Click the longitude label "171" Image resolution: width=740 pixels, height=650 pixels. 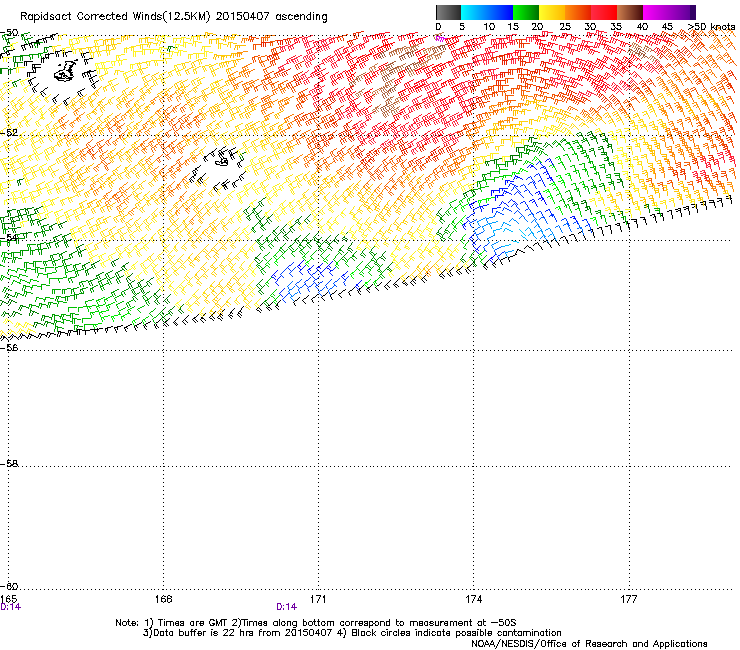(x=318, y=599)
